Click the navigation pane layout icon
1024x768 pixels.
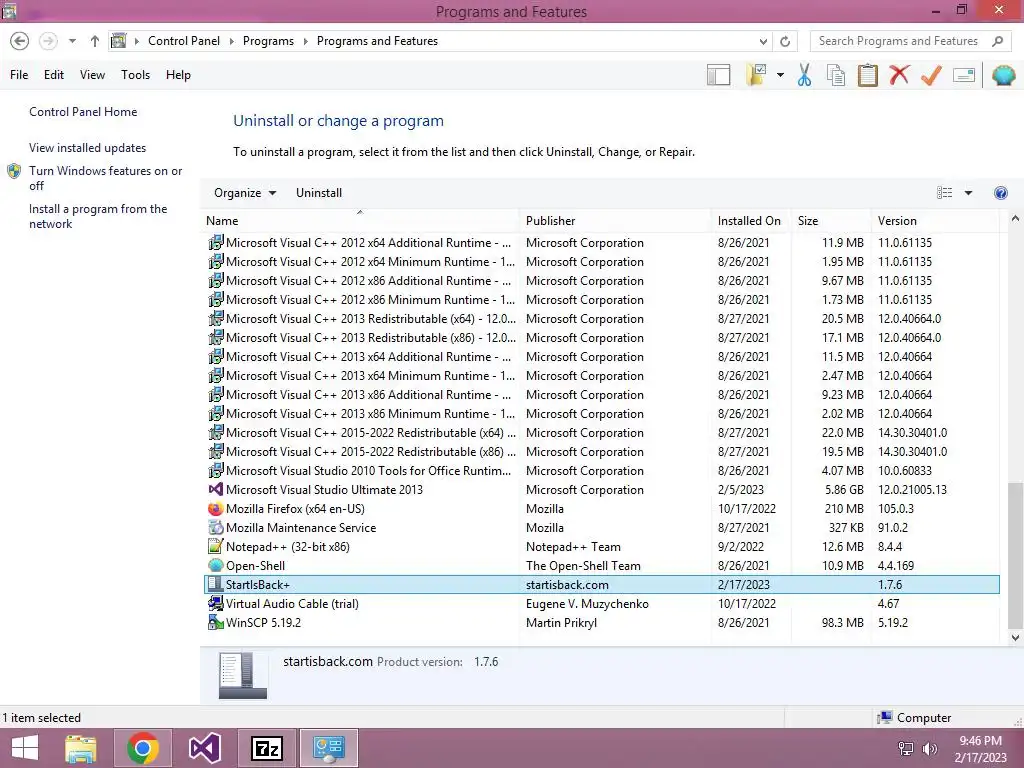(x=718, y=75)
